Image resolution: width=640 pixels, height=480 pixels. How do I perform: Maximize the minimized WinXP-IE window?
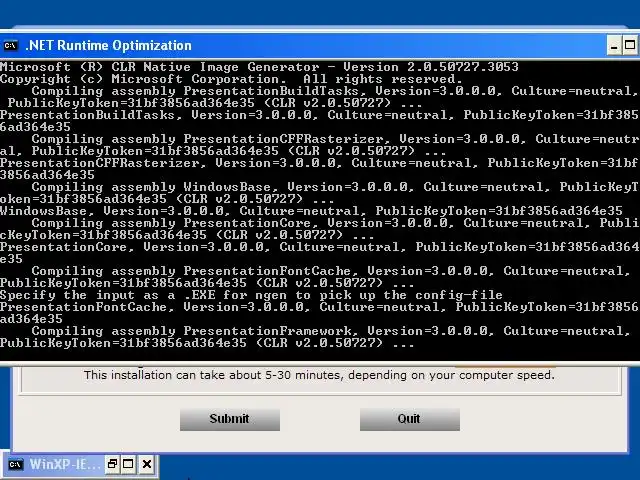pyautogui.click(x=128, y=464)
